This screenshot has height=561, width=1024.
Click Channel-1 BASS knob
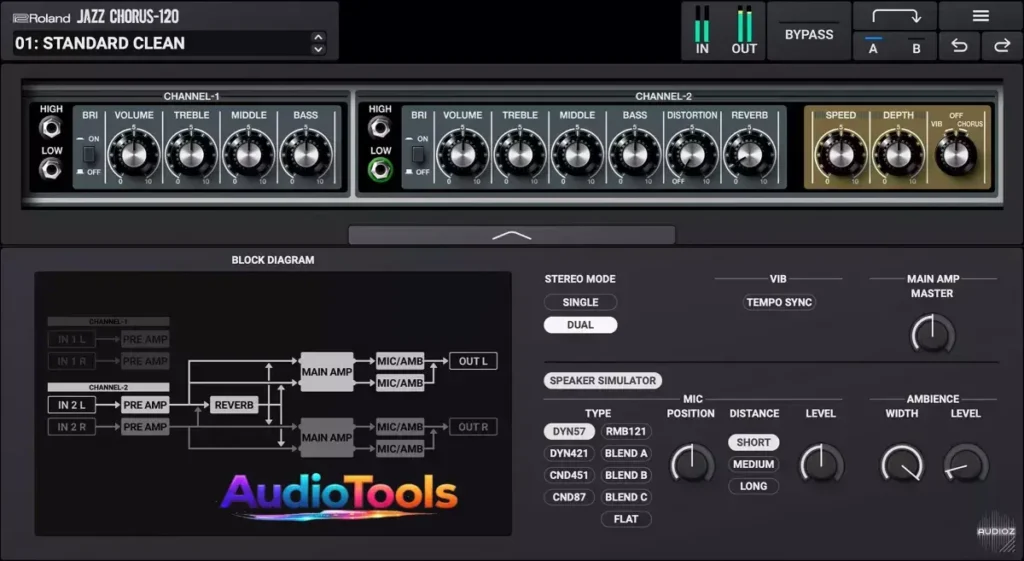(x=305, y=154)
